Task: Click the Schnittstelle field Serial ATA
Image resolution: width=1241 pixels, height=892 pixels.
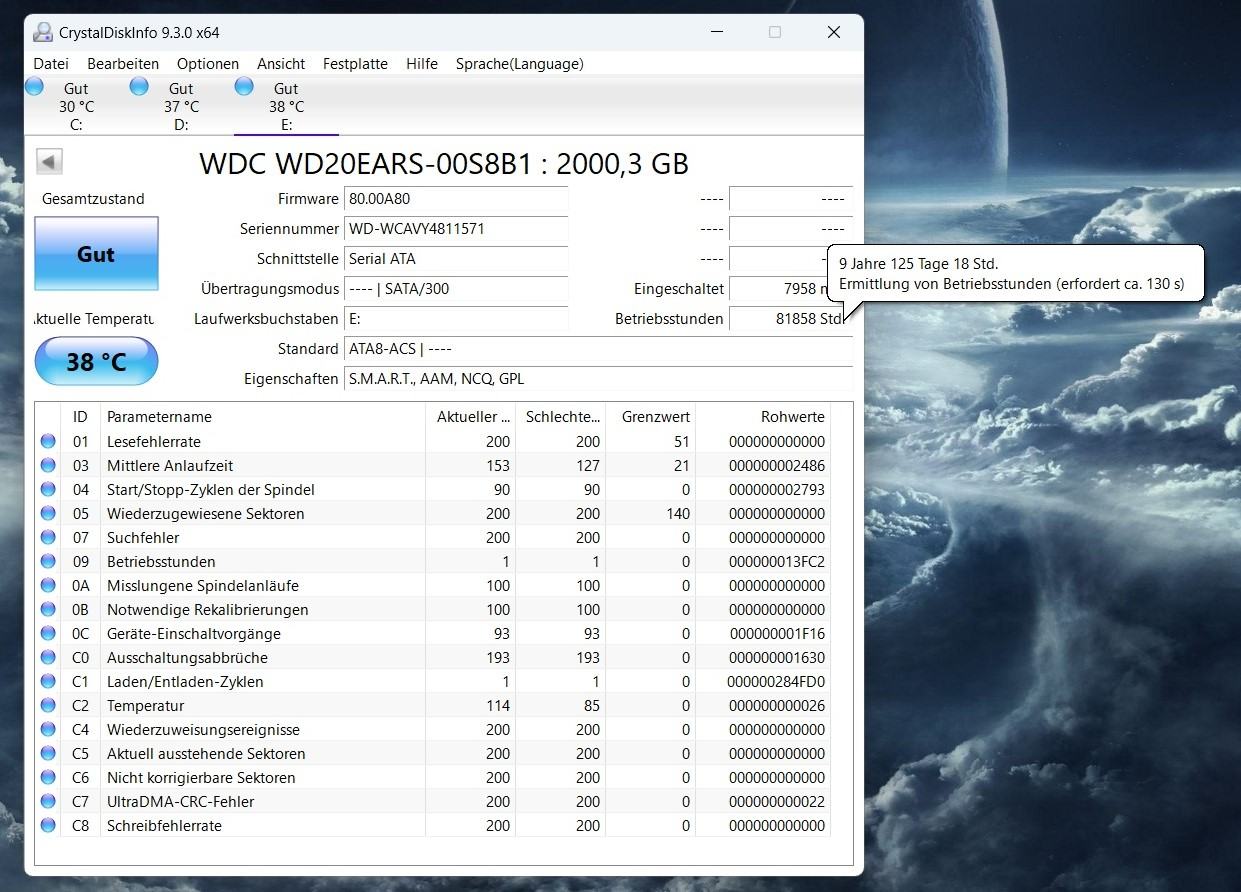Action: pos(456,259)
